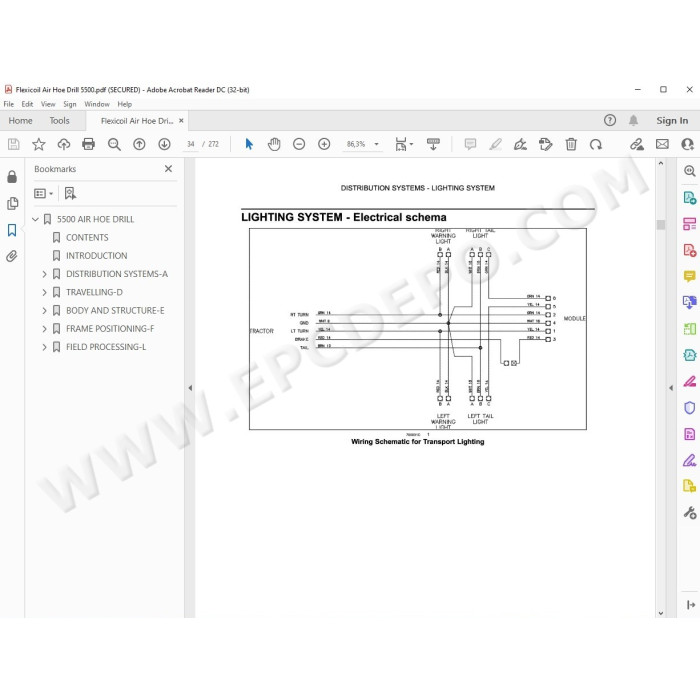Screen dimensions: 700x700
Task: Open the Sign menu
Action: click(x=70, y=104)
